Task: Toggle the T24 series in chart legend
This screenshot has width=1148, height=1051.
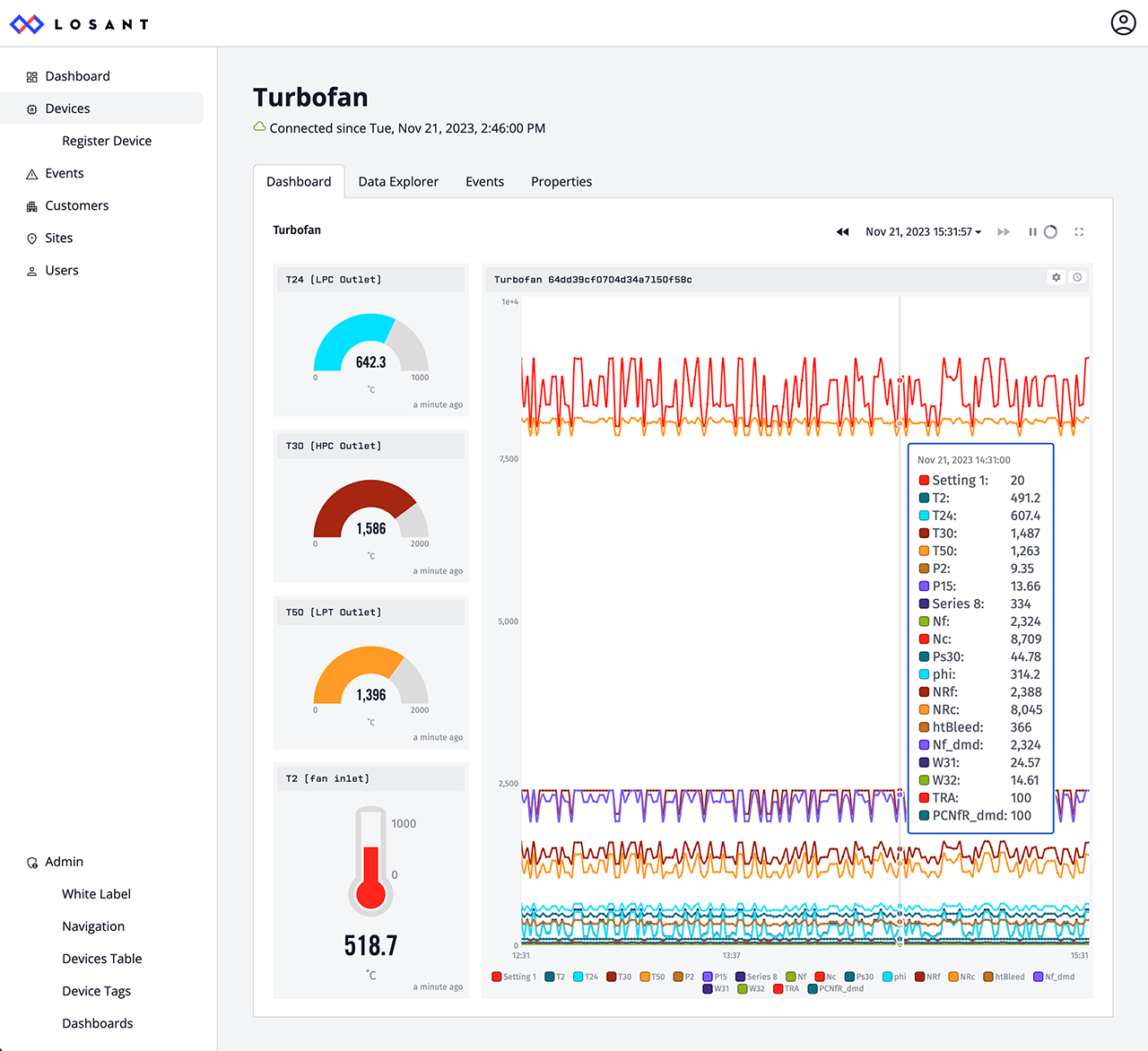Action: [586, 977]
